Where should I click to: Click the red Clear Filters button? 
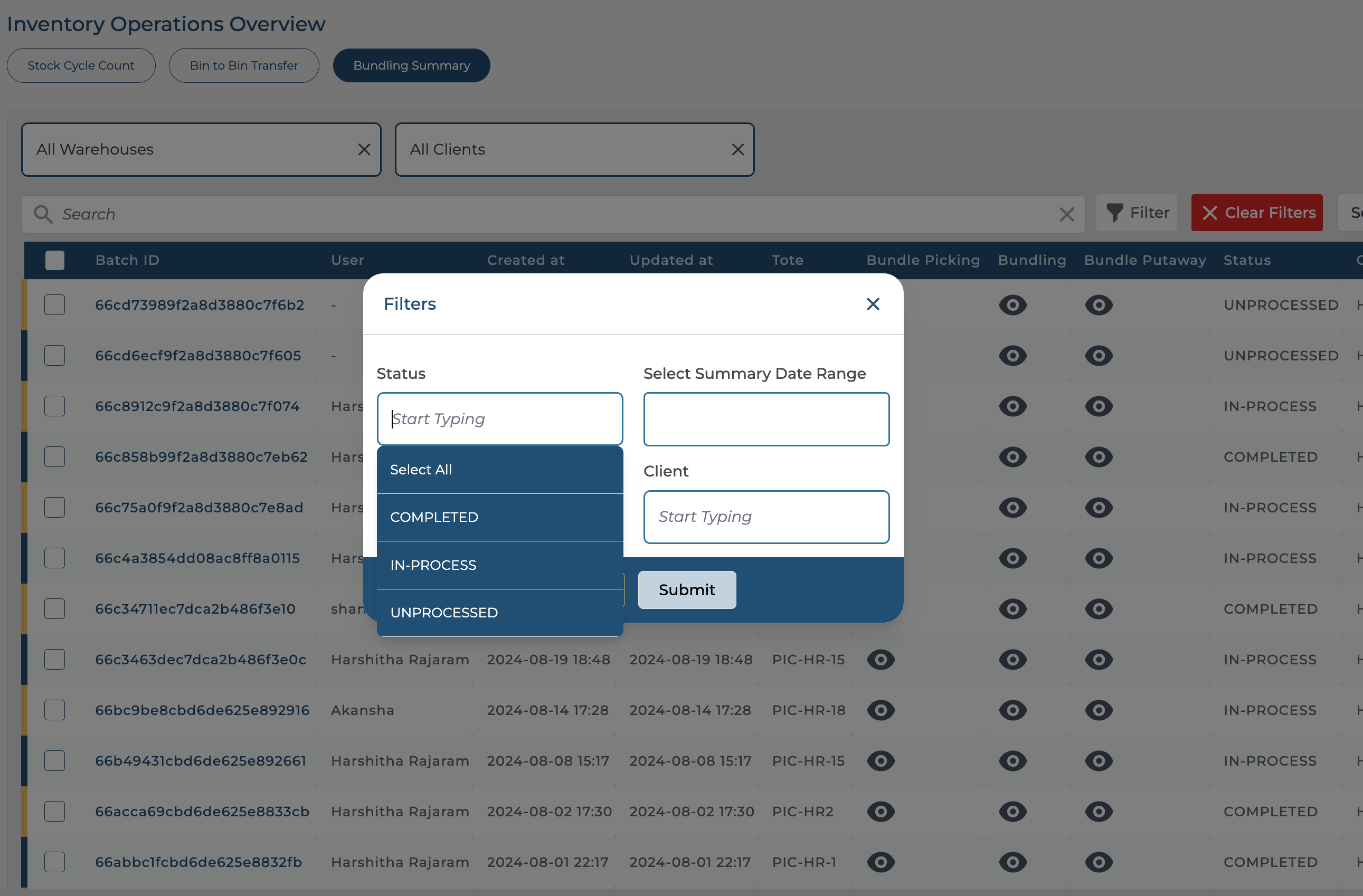click(1256, 213)
